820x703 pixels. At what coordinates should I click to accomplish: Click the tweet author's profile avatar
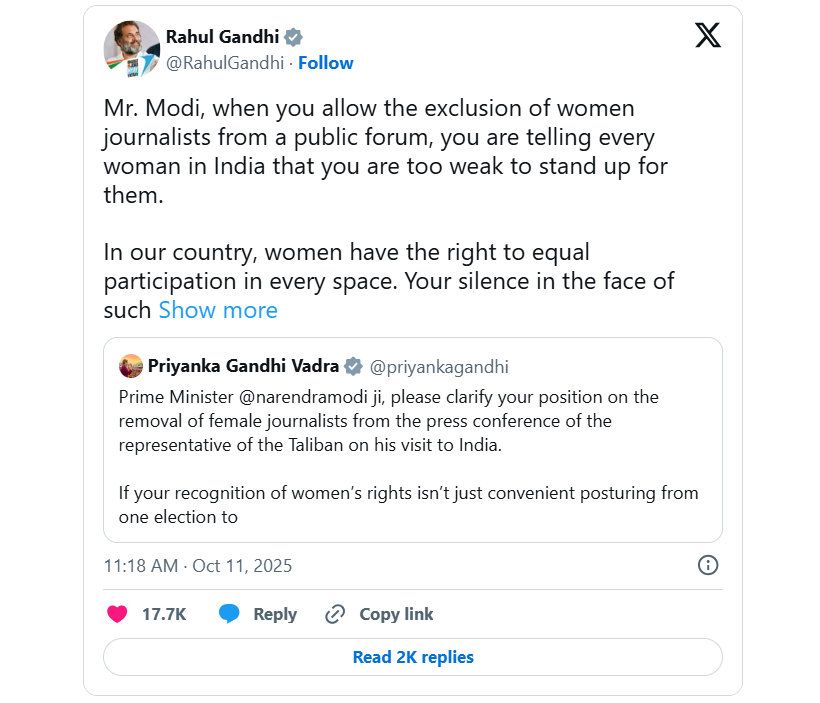pos(132,49)
